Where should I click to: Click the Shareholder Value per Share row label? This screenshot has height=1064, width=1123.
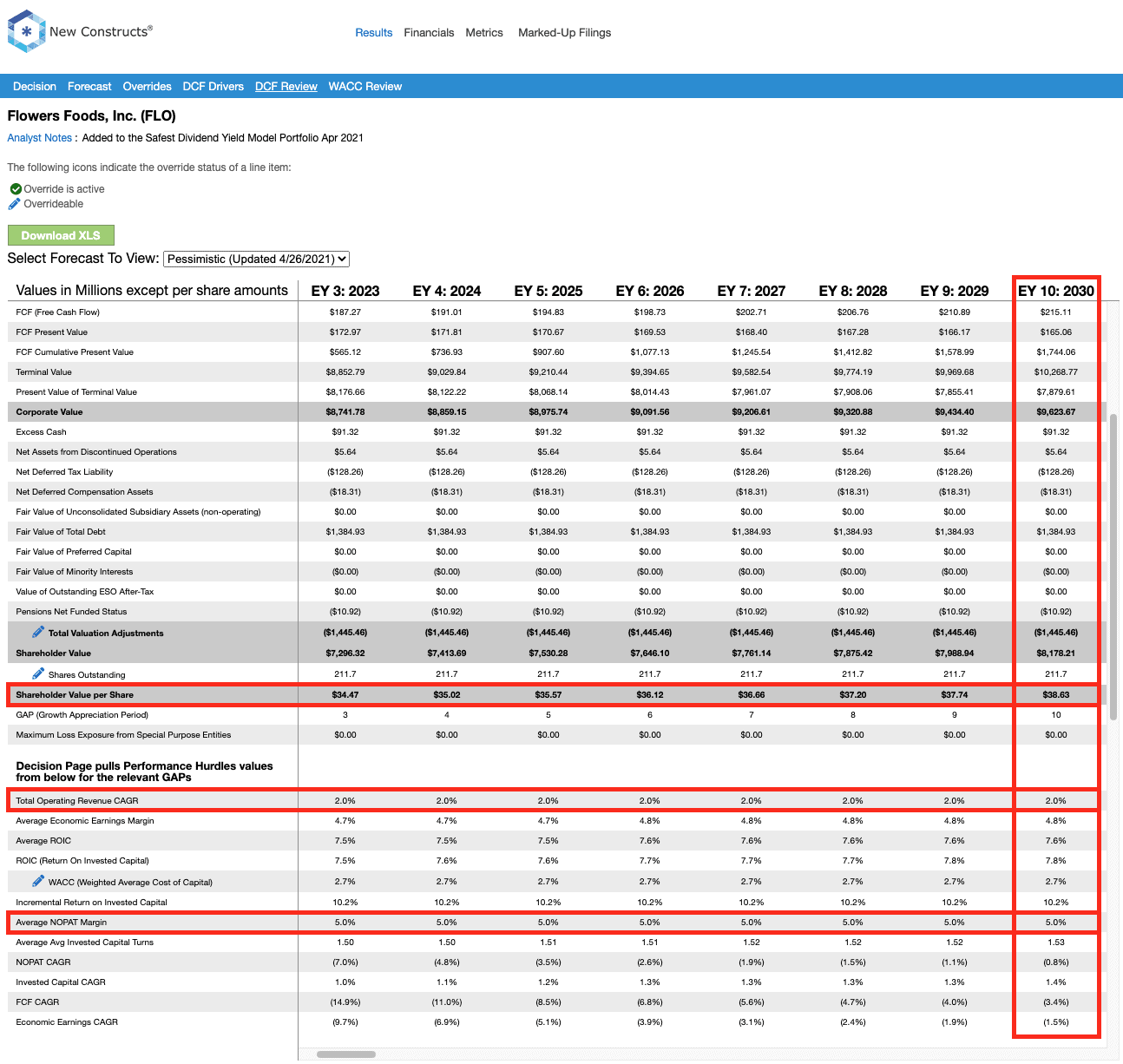75,695
